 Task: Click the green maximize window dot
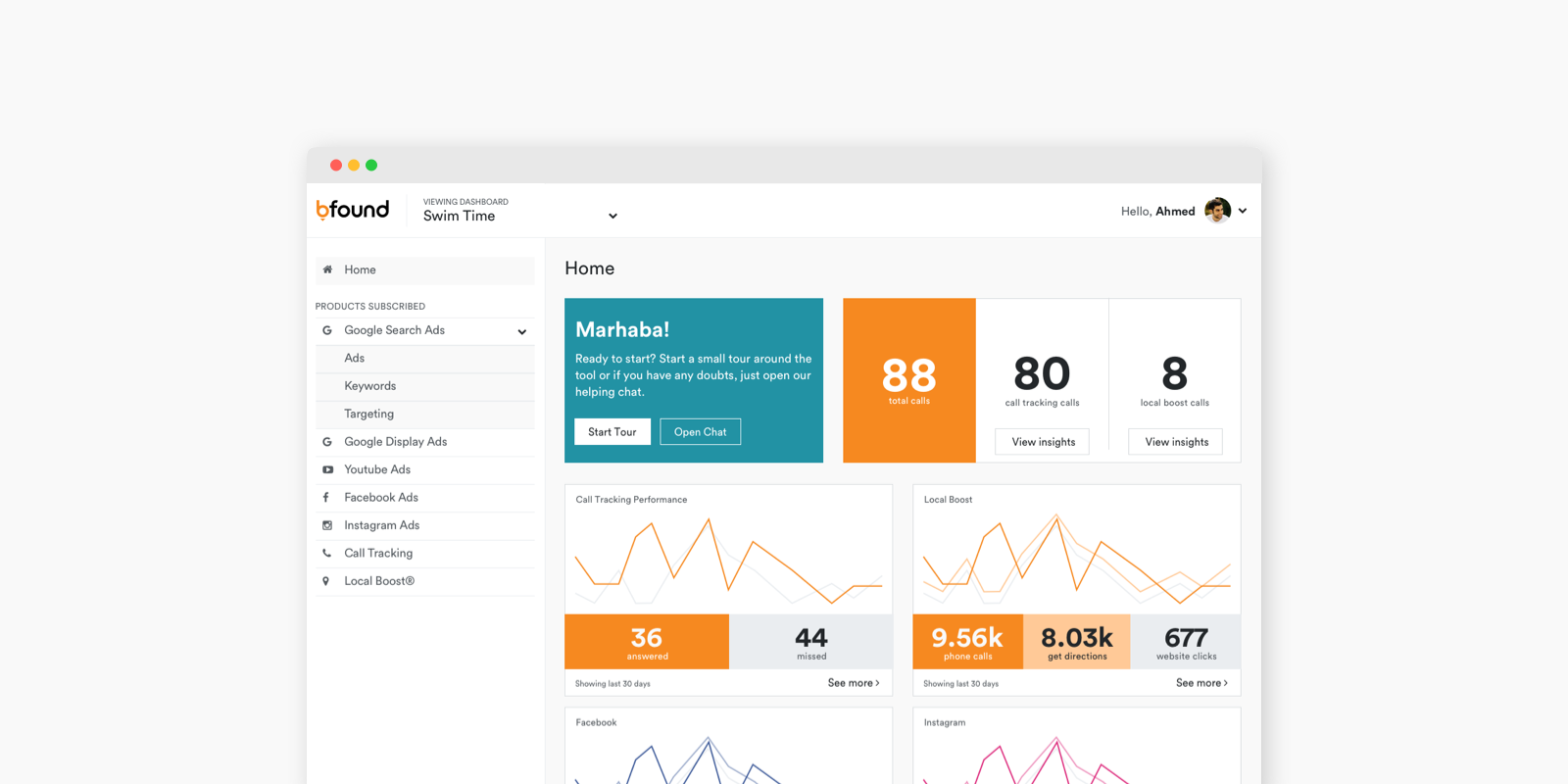coord(371,166)
